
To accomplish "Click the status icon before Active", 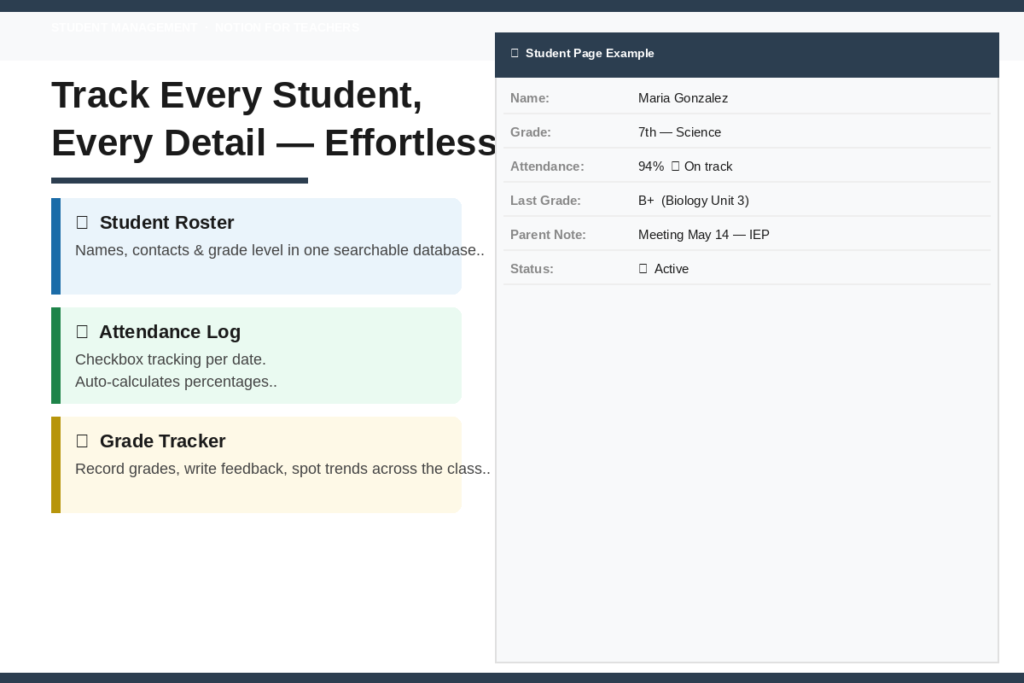I will (643, 269).
